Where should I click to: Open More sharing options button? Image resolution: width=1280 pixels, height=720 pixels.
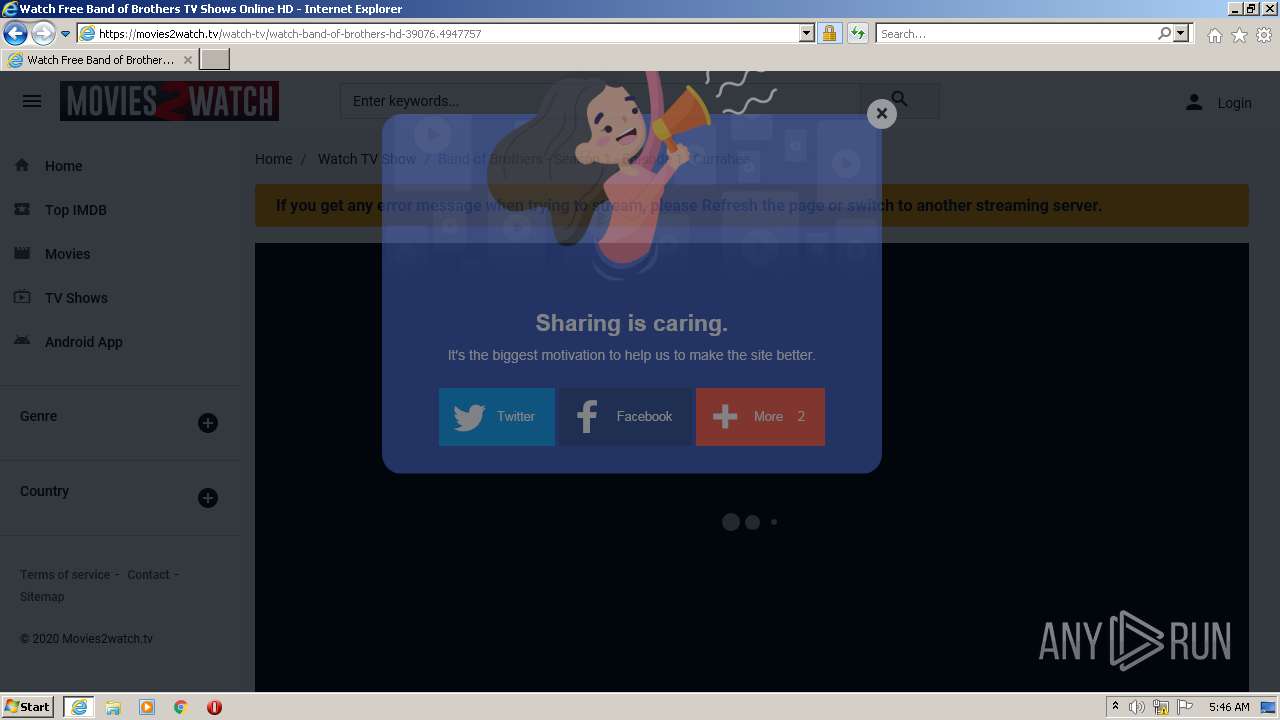pyautogui.click(x=760, y=416)
